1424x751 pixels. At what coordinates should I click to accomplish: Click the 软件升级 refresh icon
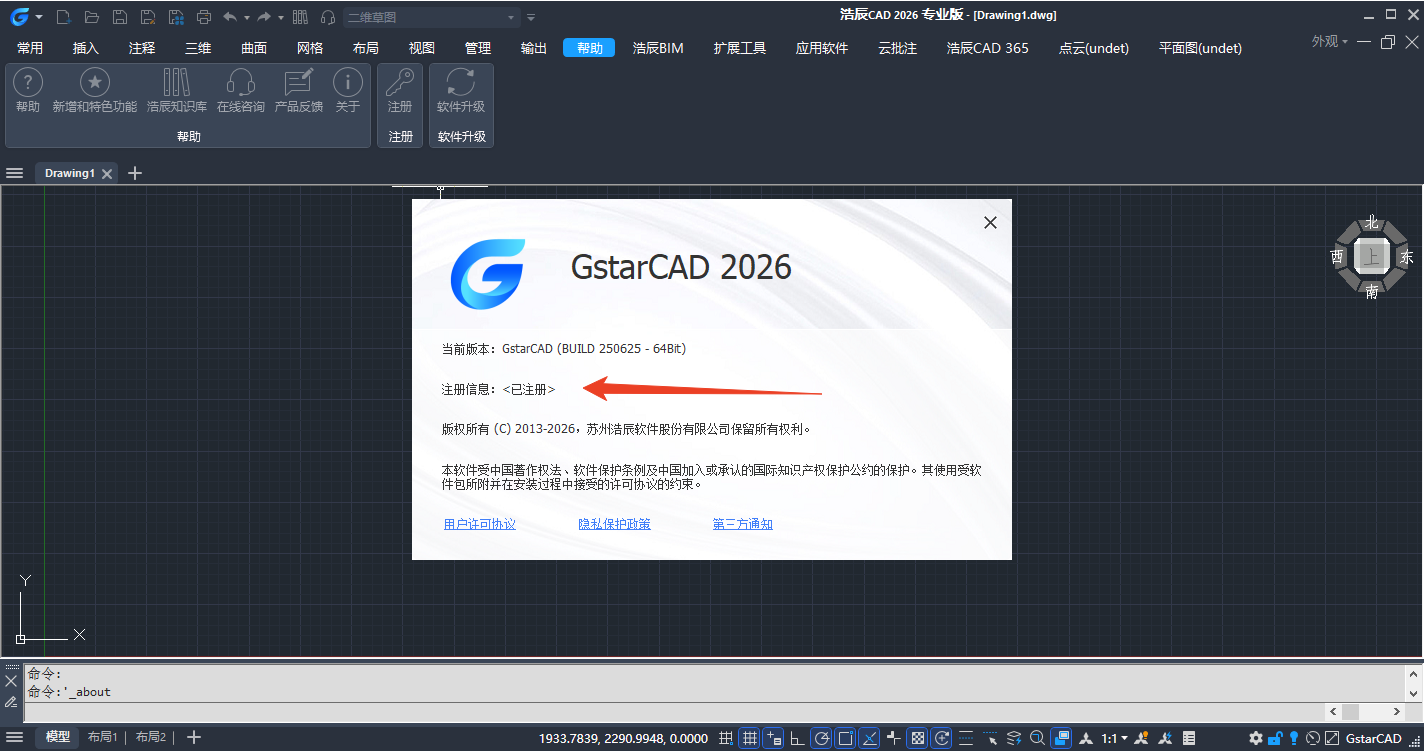(x=461, y=83)
